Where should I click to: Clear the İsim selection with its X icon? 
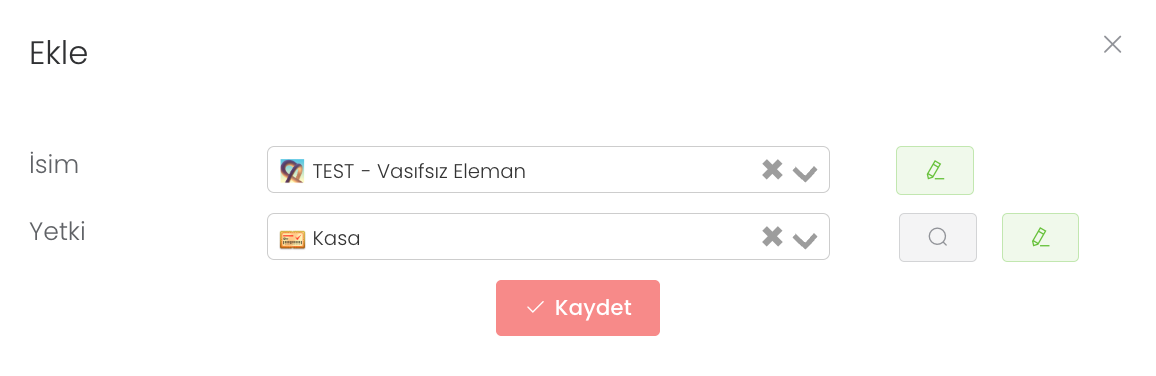coord(772,170)
